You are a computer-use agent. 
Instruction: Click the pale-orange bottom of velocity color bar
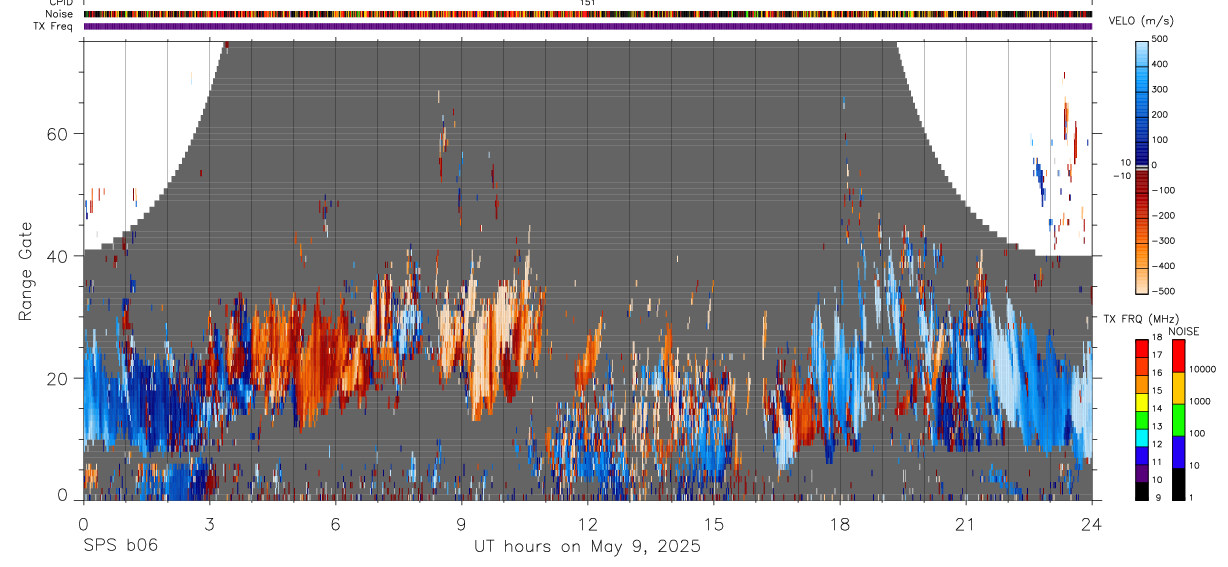point(1143,280)
